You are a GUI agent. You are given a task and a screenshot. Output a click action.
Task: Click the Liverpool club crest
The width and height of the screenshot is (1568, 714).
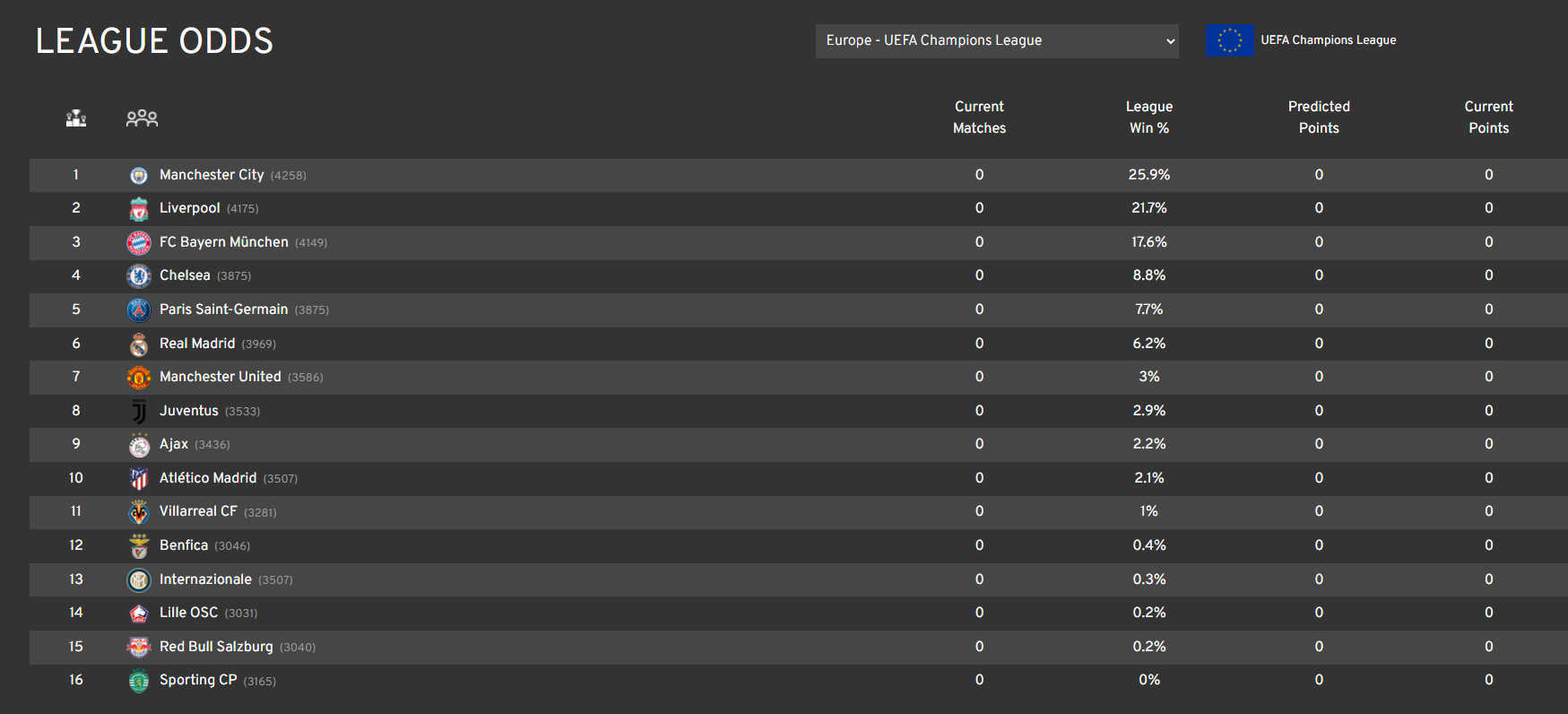click(x=138, y=209)
